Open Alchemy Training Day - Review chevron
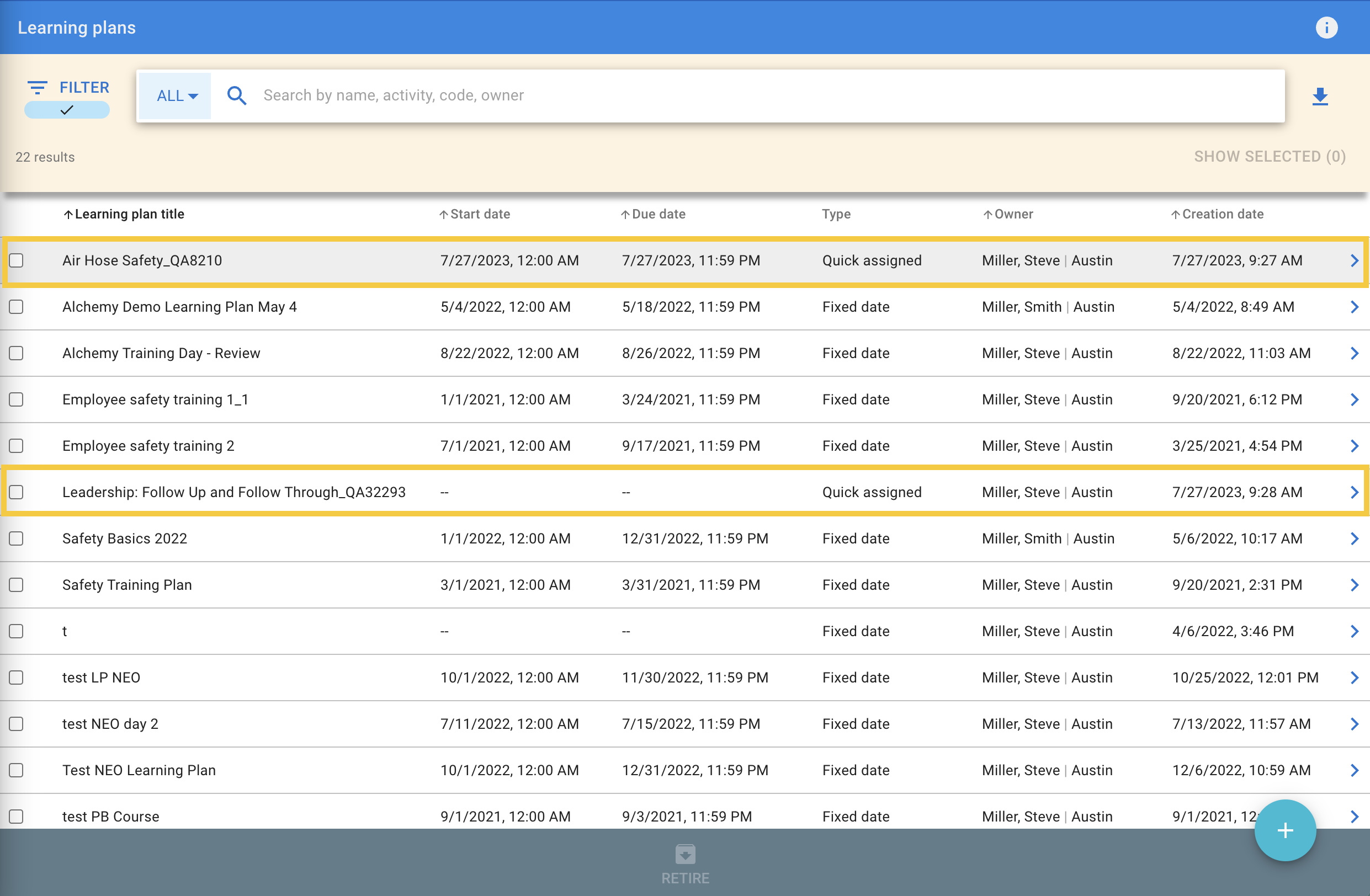1370x896 pixels. point(1355,353)
